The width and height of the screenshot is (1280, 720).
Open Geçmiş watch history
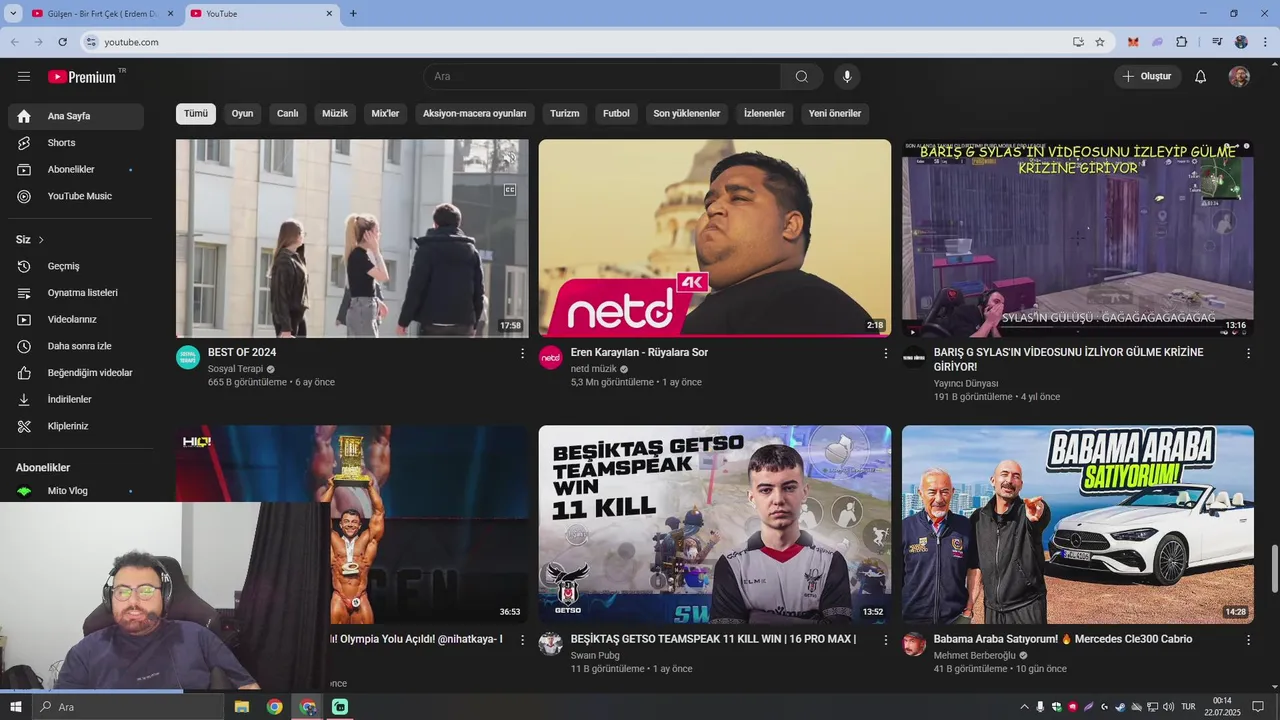click(76, 266)
